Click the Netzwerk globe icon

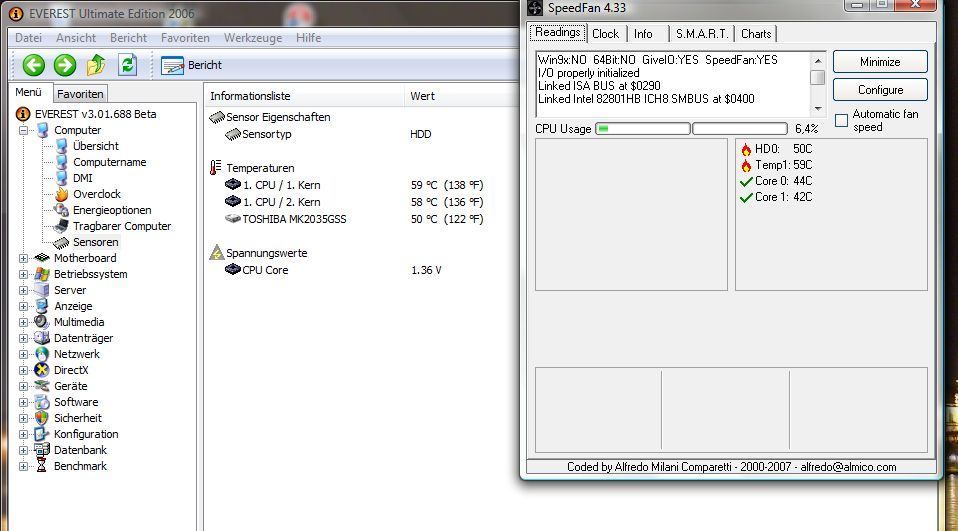pyautogui.click(x=42, y=354)
